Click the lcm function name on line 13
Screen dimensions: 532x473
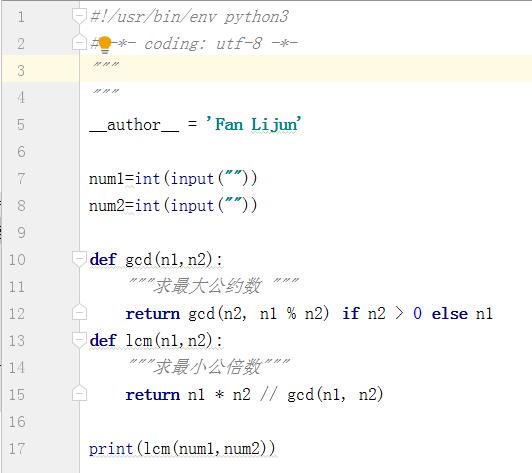pos(138,340)
